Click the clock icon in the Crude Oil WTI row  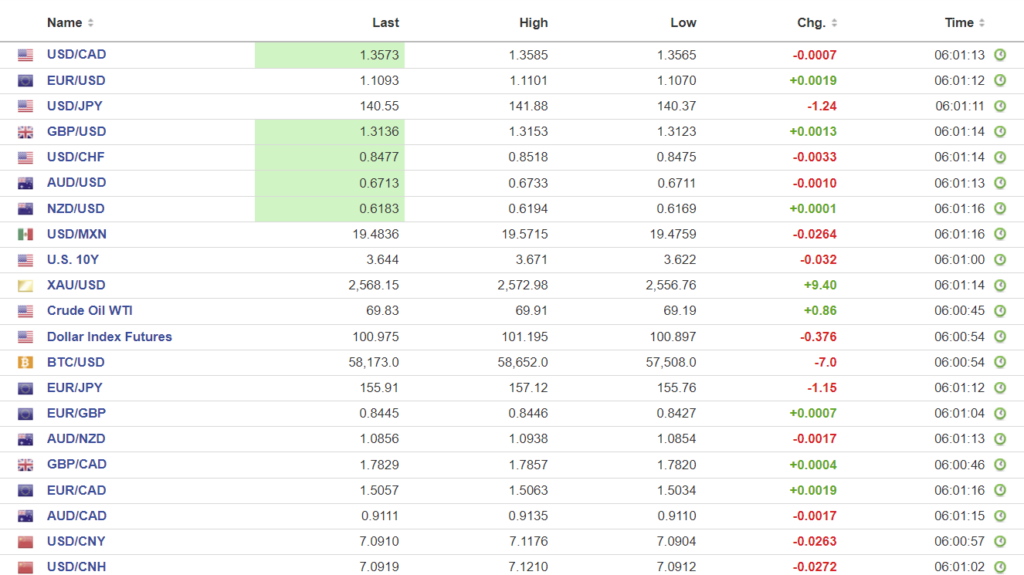click(x=999, y=311)
